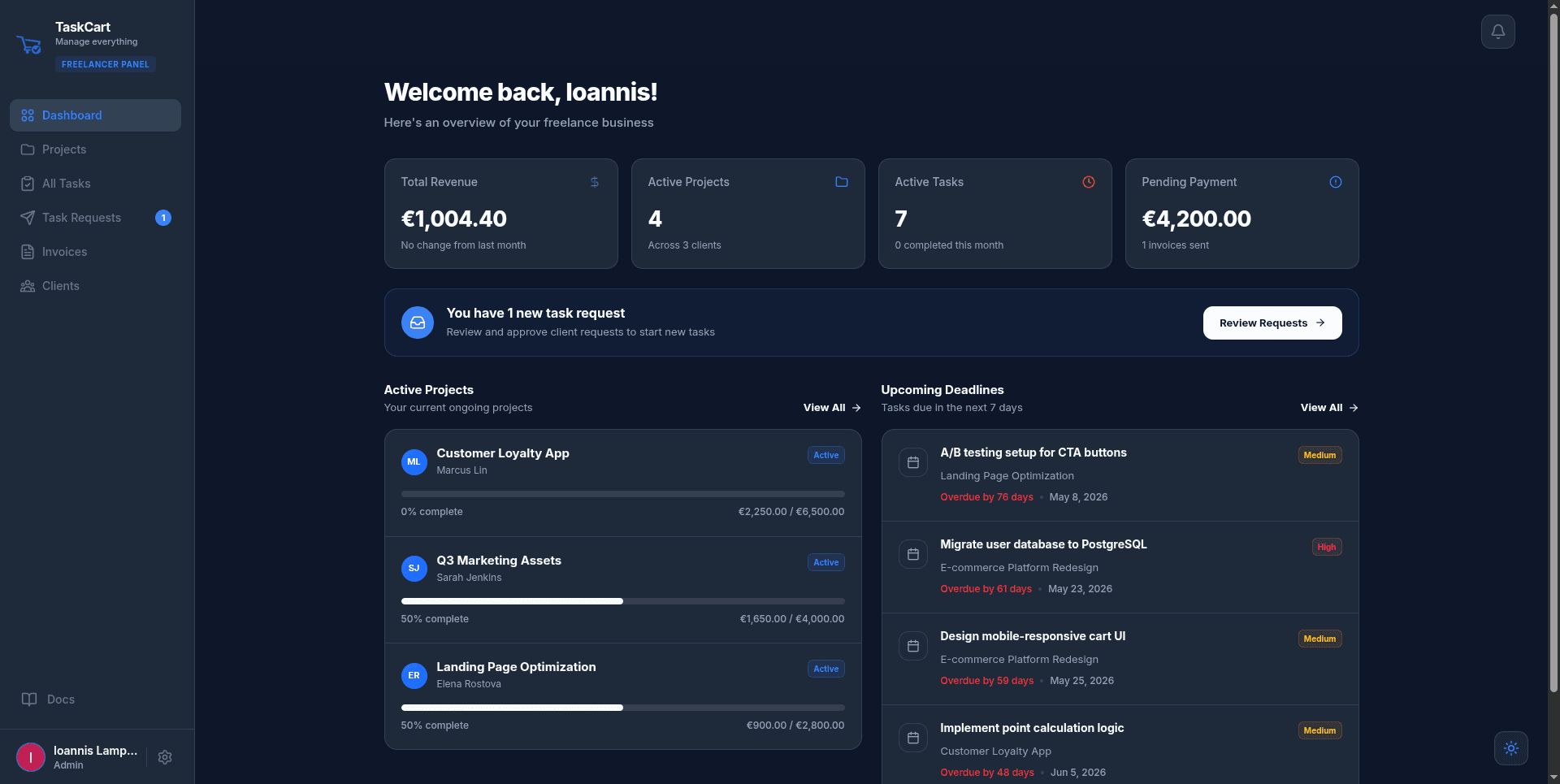Image resolution: width=1560 pixels, height=784 pixels.
Task: Click Medium badge on A/B testing setup
Action: pos(1319,455)
